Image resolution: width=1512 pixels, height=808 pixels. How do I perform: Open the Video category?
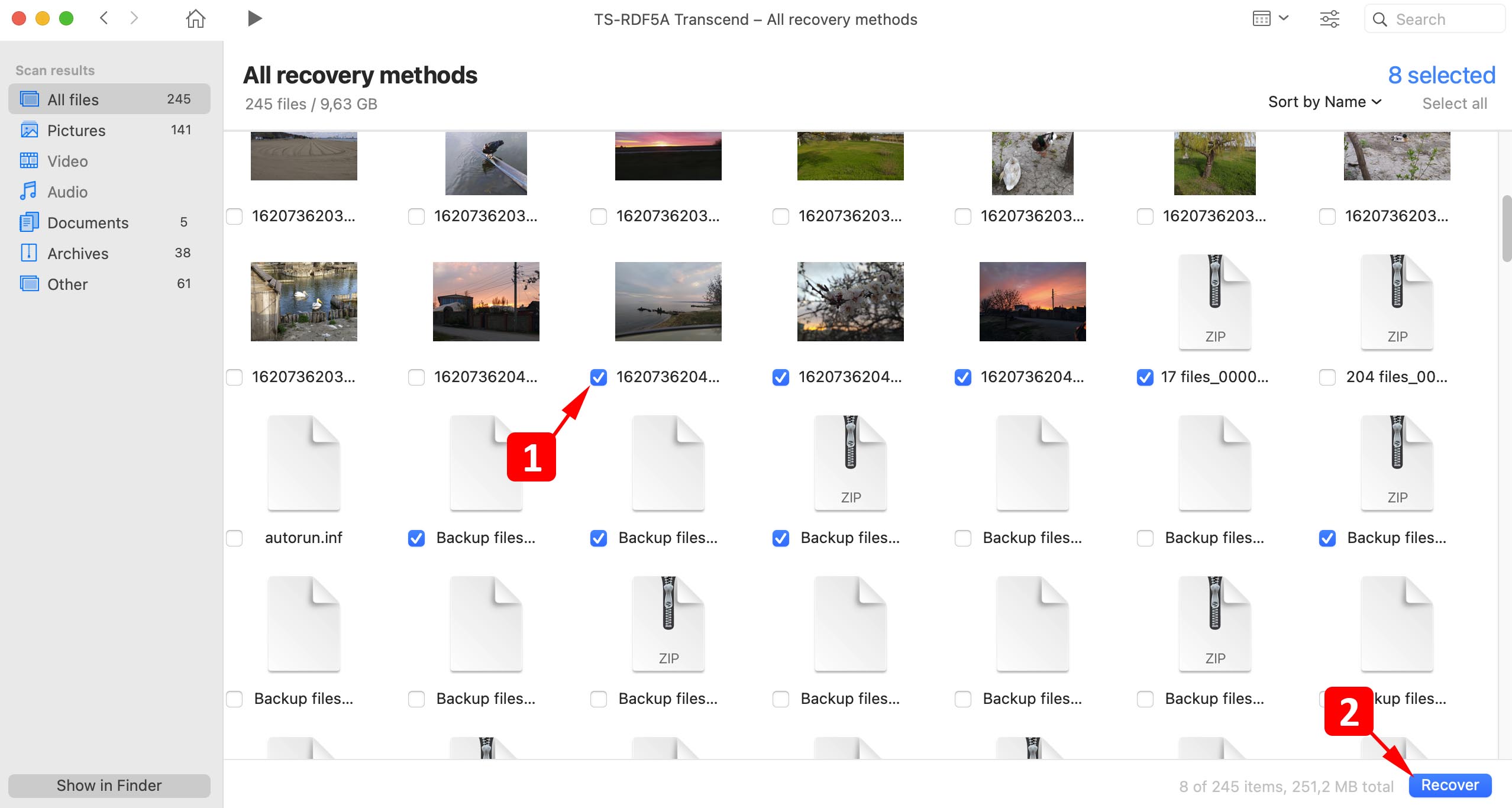109,161
